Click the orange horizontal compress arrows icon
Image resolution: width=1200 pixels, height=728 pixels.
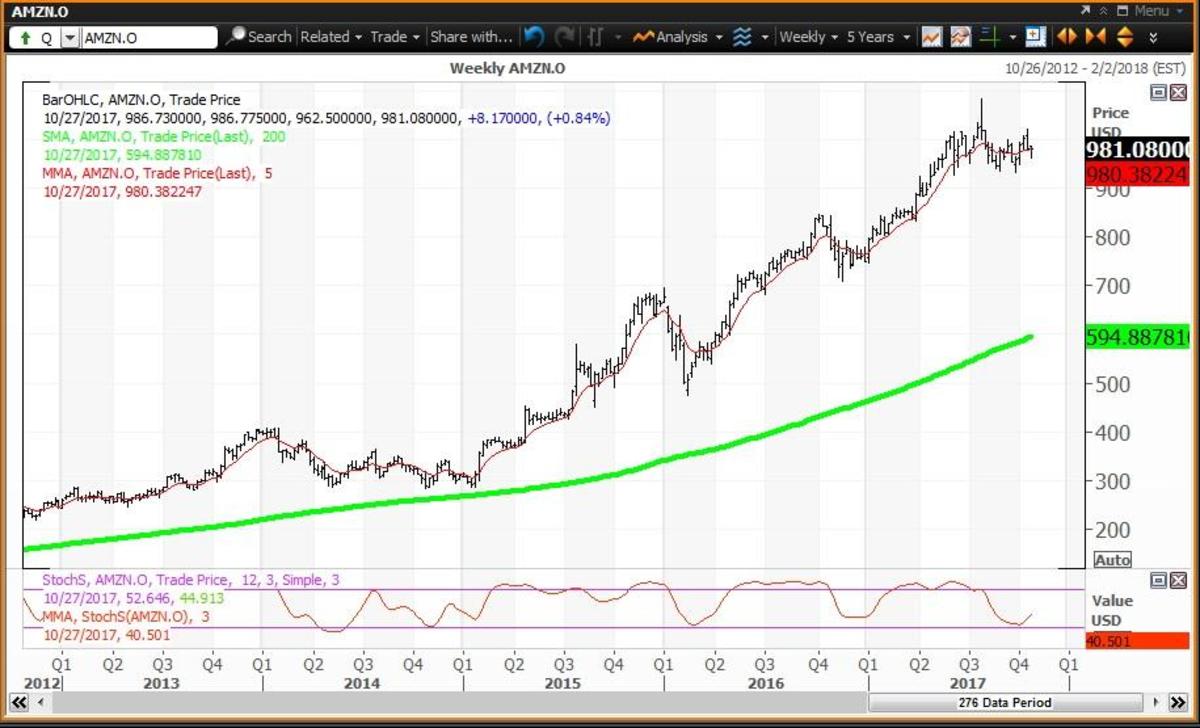pyautogui.click(x=1095, y=37)
